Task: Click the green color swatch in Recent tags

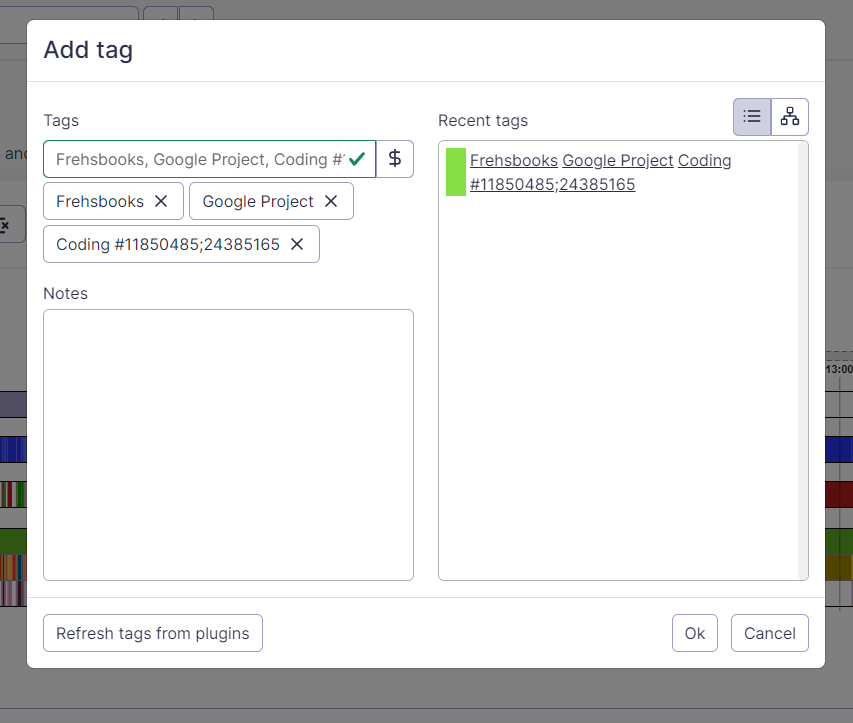Action: (x=456, y=172)
